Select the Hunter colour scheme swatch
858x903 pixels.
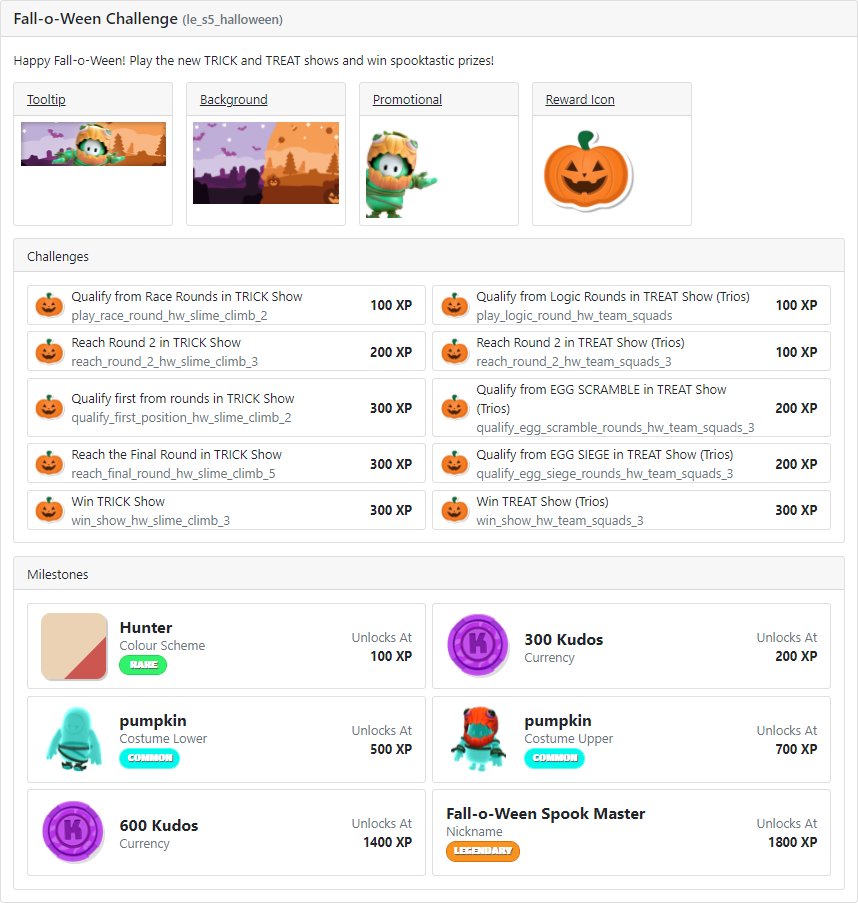pos(74,646)
